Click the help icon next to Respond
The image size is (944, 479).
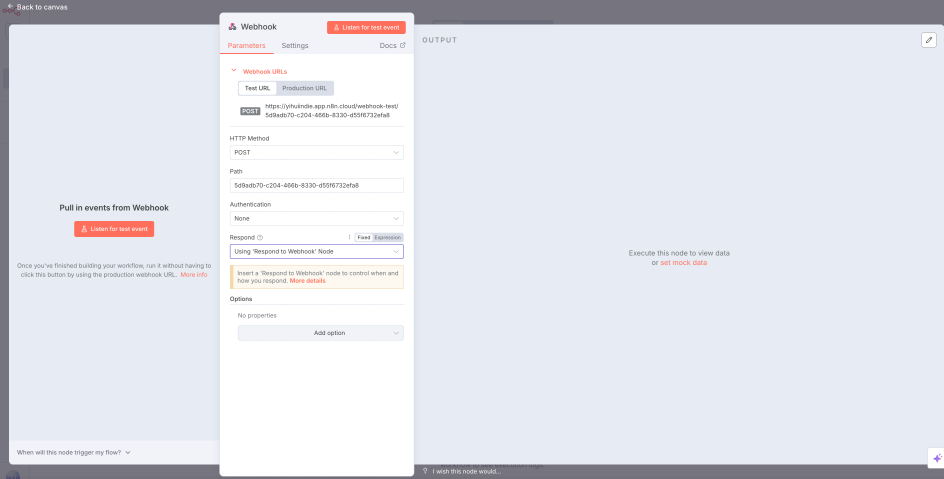point(260,237)
